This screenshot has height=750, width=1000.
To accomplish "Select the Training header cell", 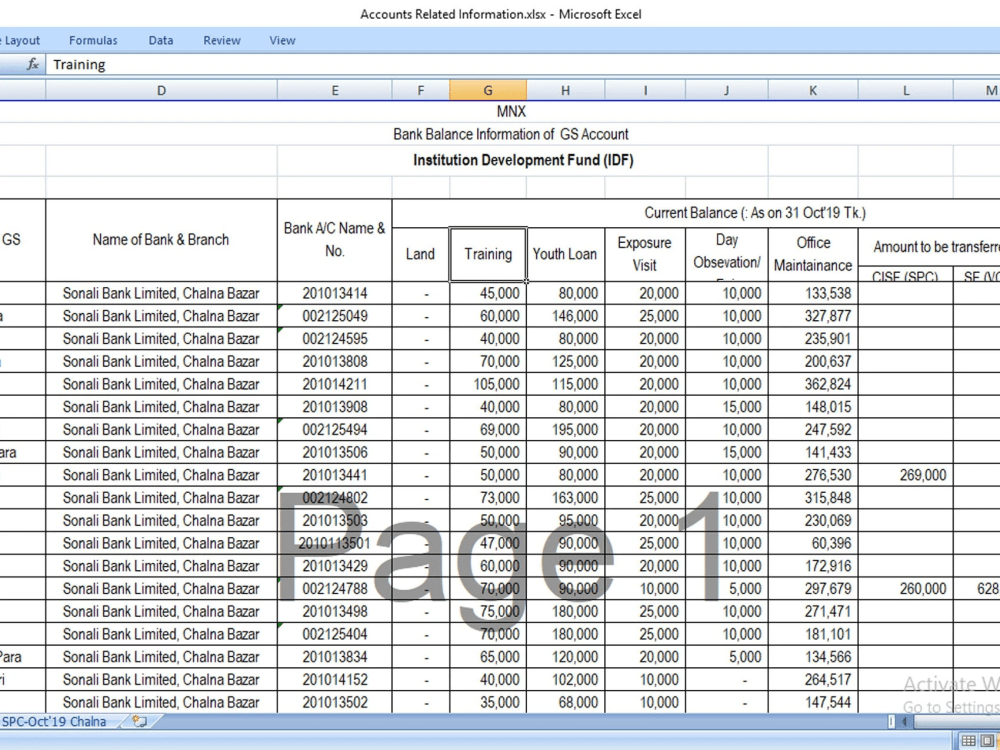I will [x=488, y=254].
